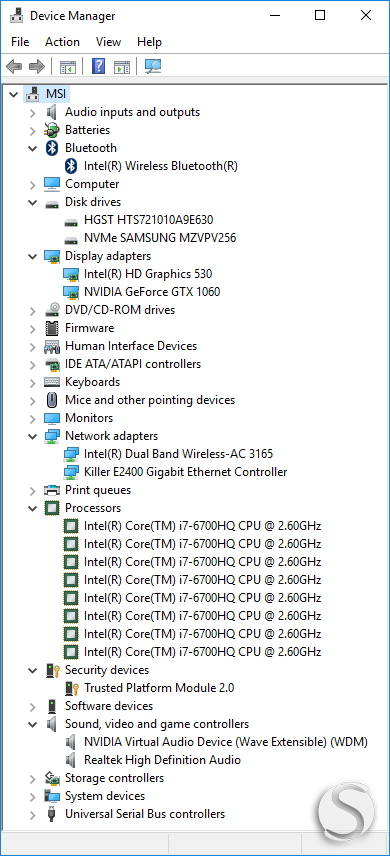Open the View menu
The width and height of the screenshot is (390, 856).
[108, 42]
